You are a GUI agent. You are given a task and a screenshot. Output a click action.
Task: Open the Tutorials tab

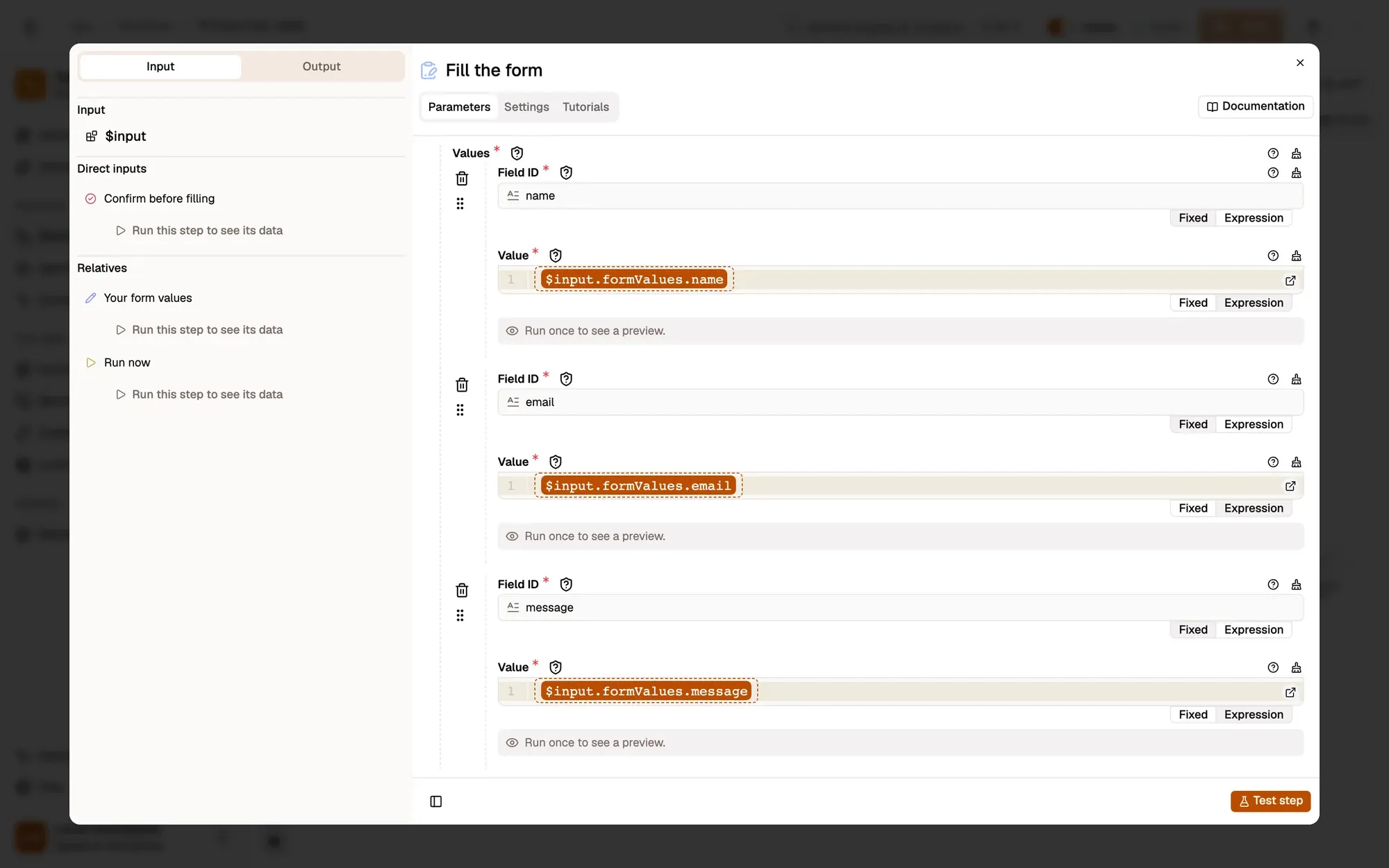(x=585, y=107)
